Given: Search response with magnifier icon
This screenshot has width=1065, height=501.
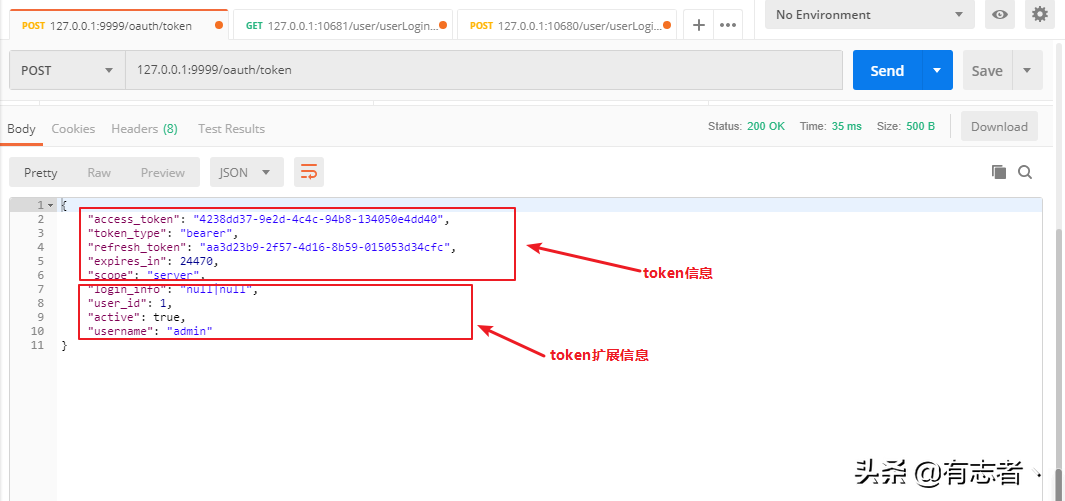Looking at the screenshot, I should [1025, 172].
